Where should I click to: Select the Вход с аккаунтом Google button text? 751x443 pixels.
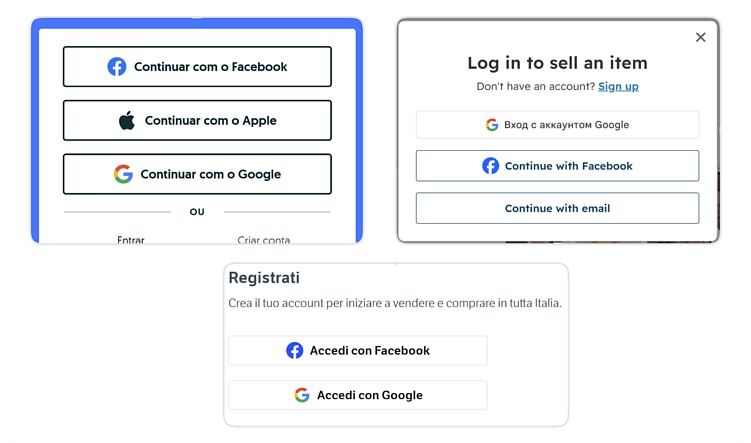tap(566, 125)
